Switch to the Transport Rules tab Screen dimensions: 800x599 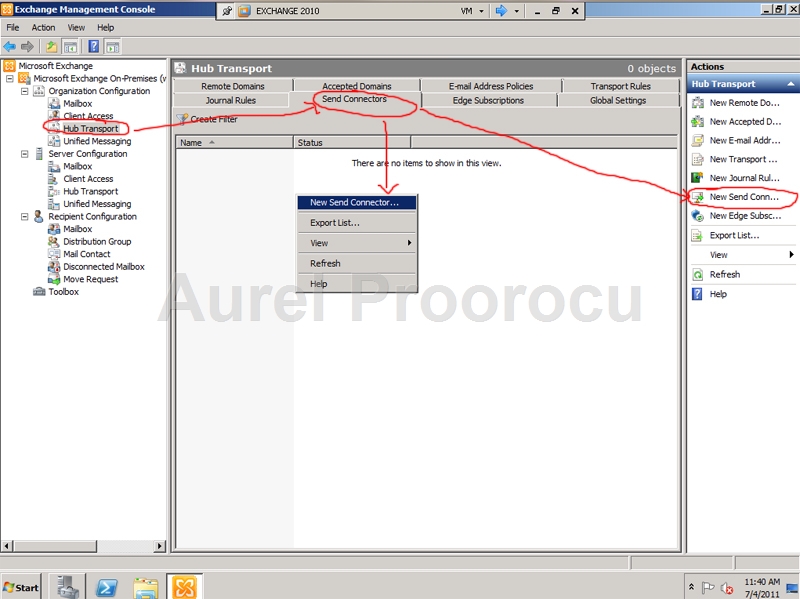click(620, 86)
